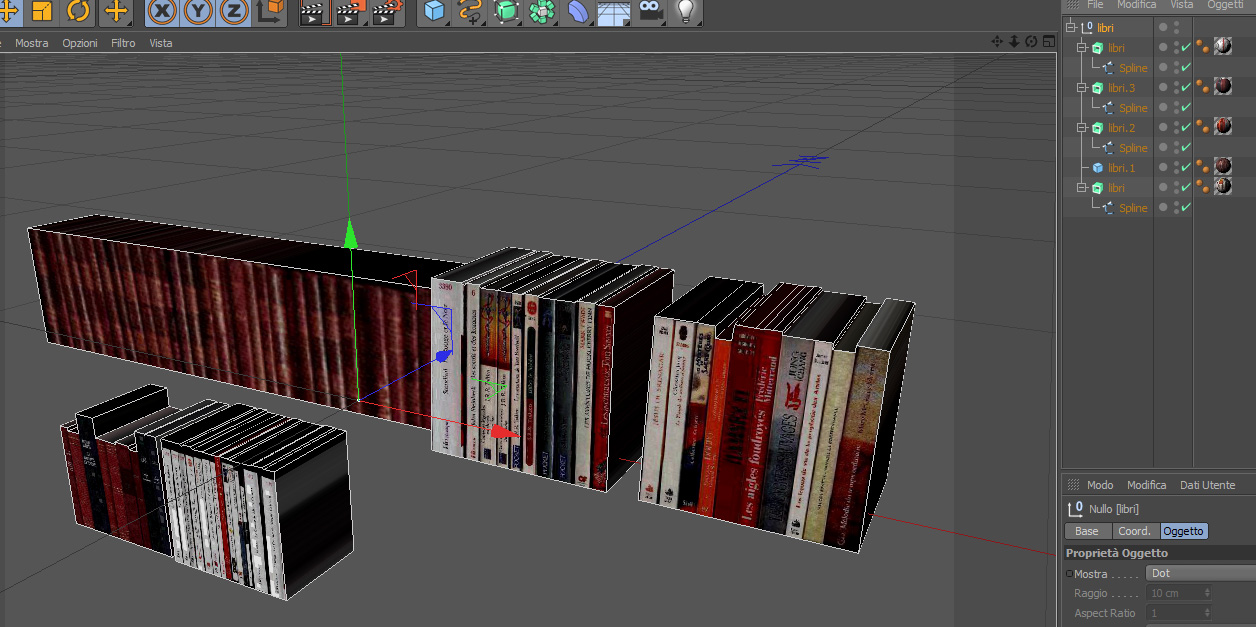The width and height of the screenshot is (1256, 627).
Task: Open the green array modeling objects icon
Action: [542, 11]
